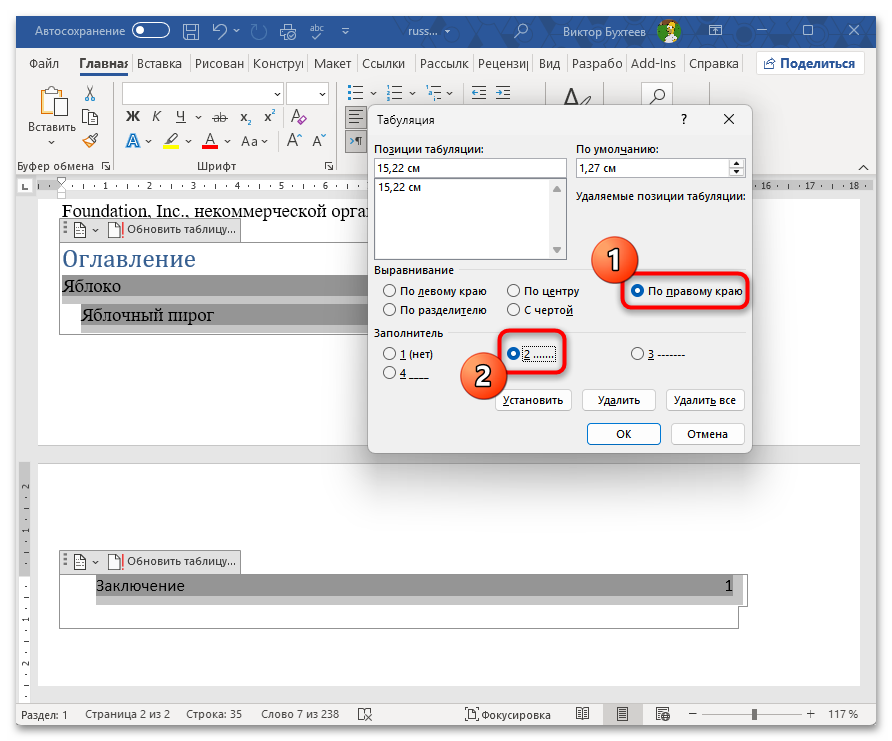
Task: Click the Поделиться button
Action: point(810,63)
